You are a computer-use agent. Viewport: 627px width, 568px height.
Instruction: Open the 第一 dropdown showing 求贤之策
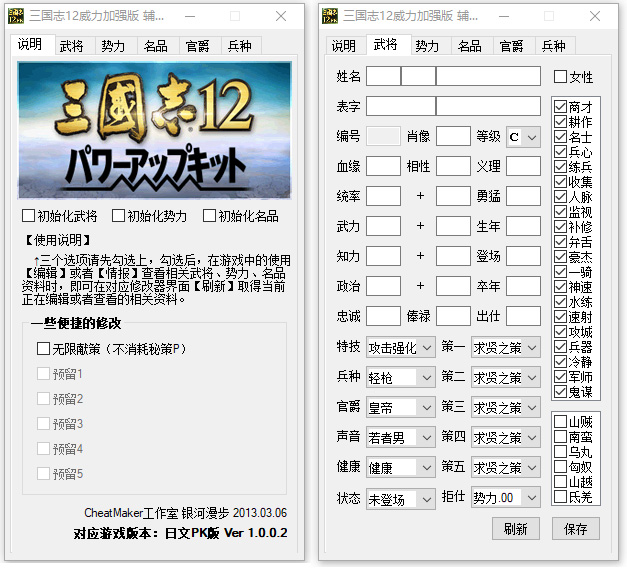(x=506, y=347)
